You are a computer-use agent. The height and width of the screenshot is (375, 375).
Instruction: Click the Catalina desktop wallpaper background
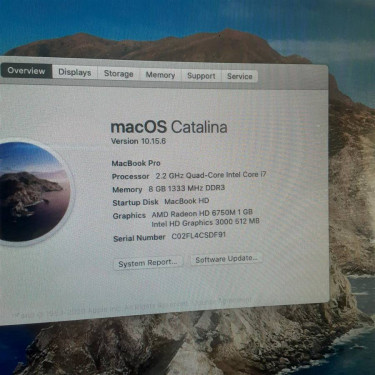[352, 200]
